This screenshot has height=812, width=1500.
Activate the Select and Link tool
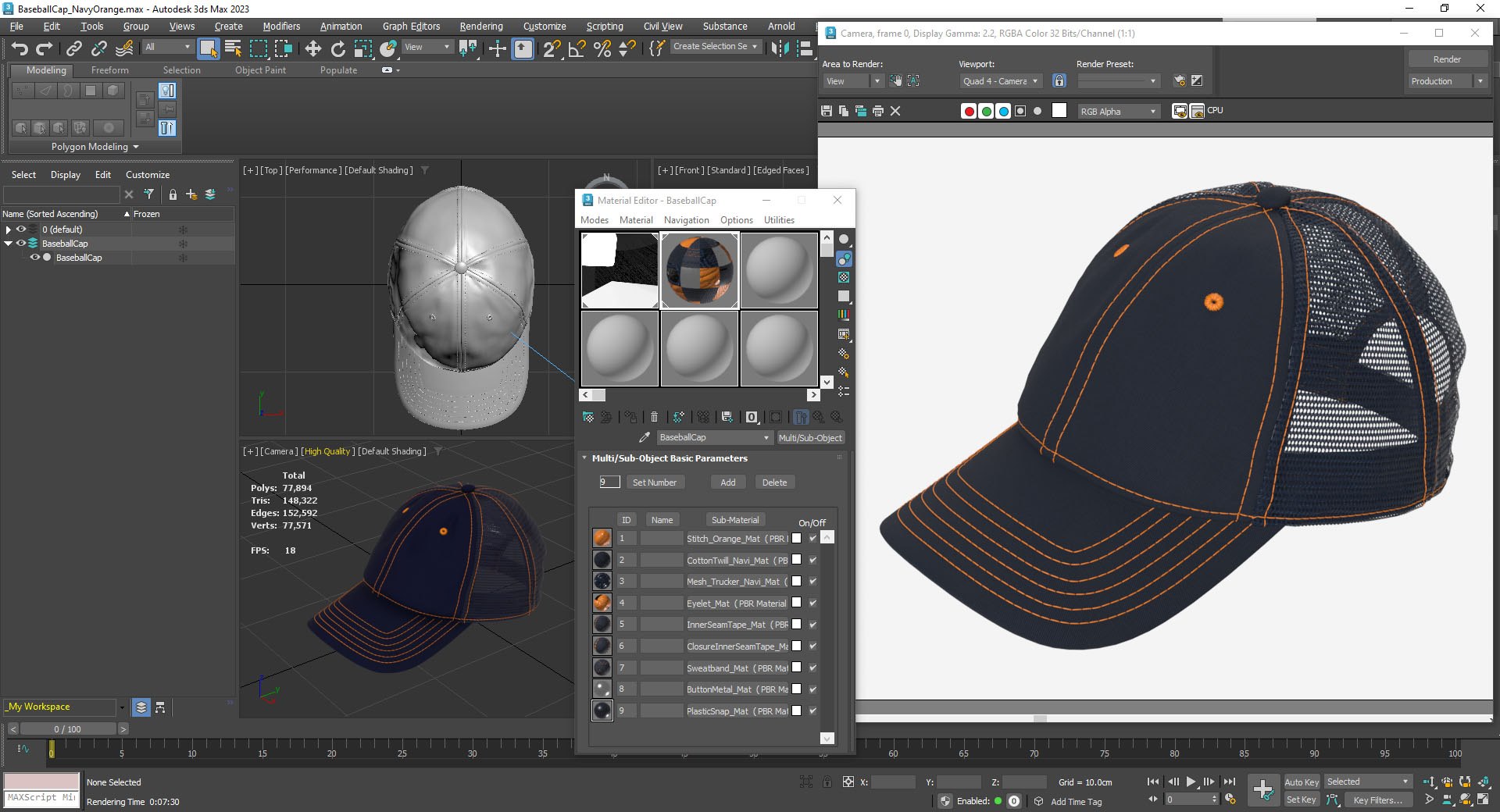tap(73, 48)
